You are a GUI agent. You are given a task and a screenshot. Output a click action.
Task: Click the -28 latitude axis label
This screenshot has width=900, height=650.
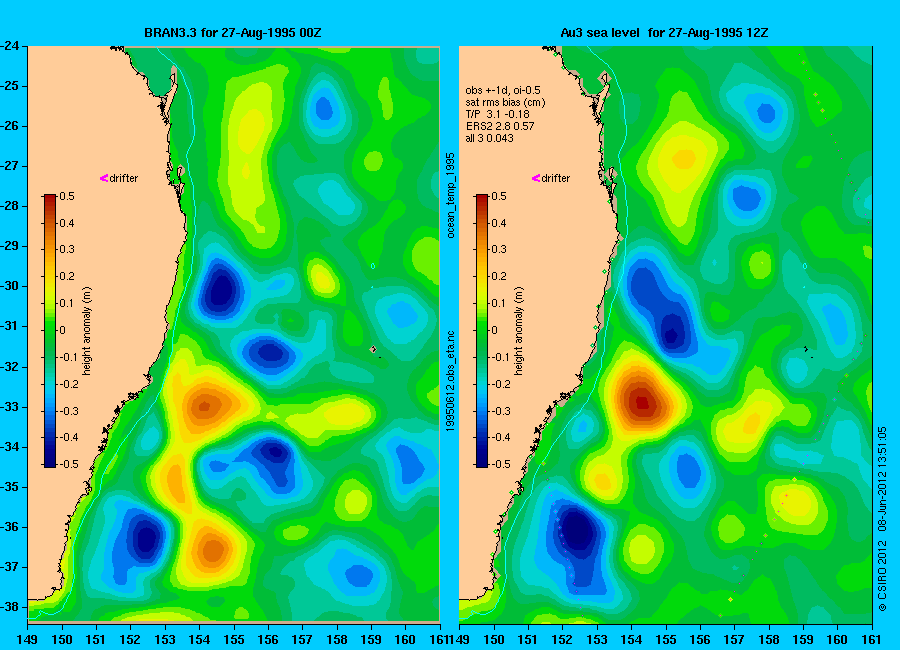click(10, 206)
